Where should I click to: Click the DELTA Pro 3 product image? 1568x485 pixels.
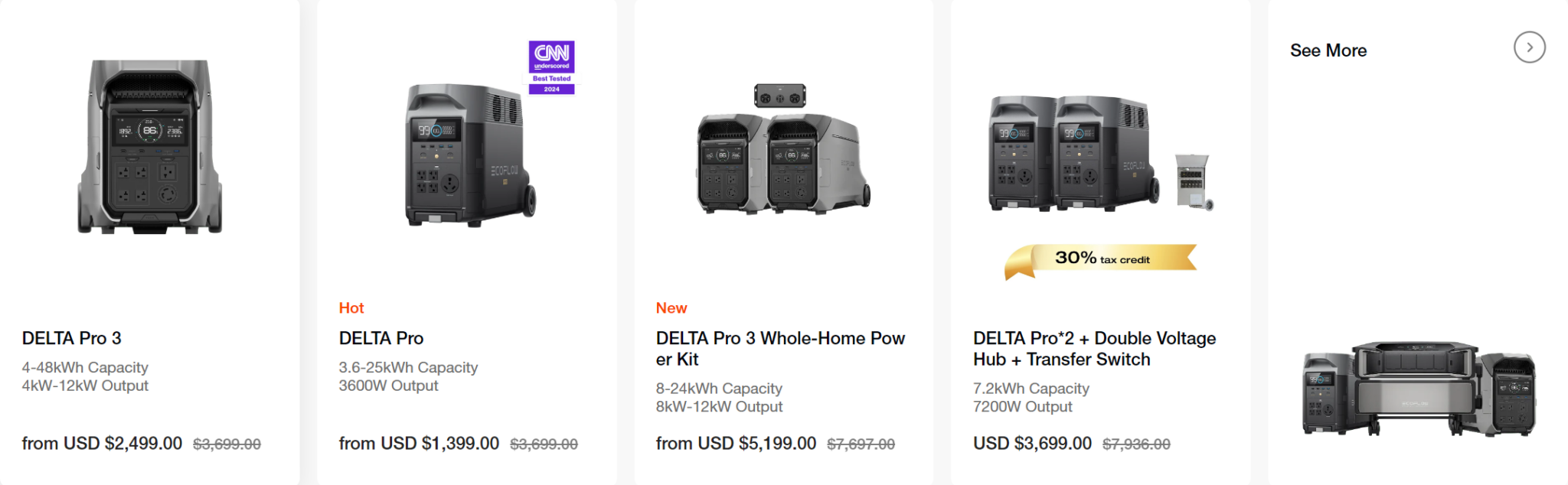click(150, 147)
